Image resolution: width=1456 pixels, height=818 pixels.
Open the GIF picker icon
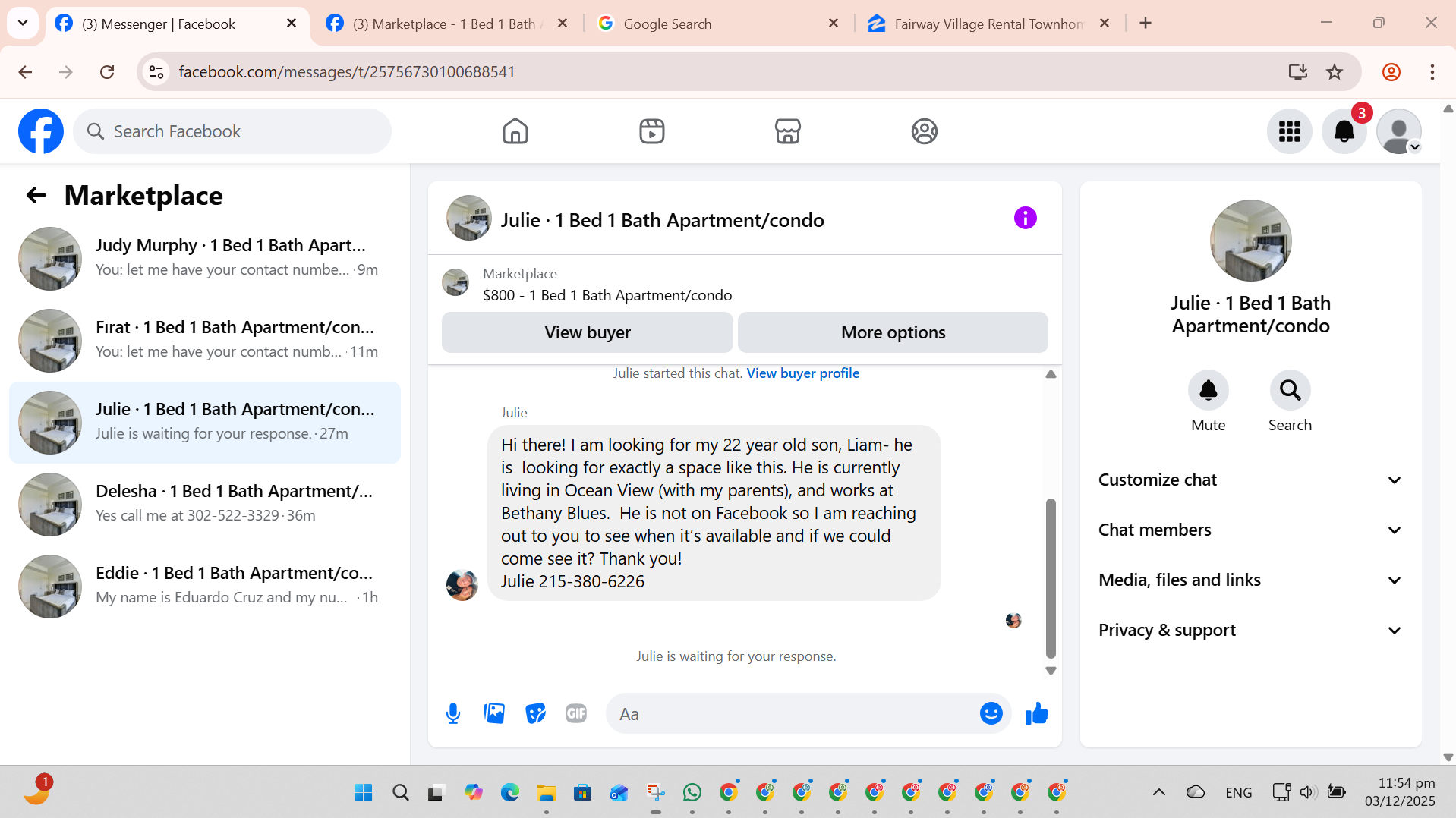(x=576, y=713)
